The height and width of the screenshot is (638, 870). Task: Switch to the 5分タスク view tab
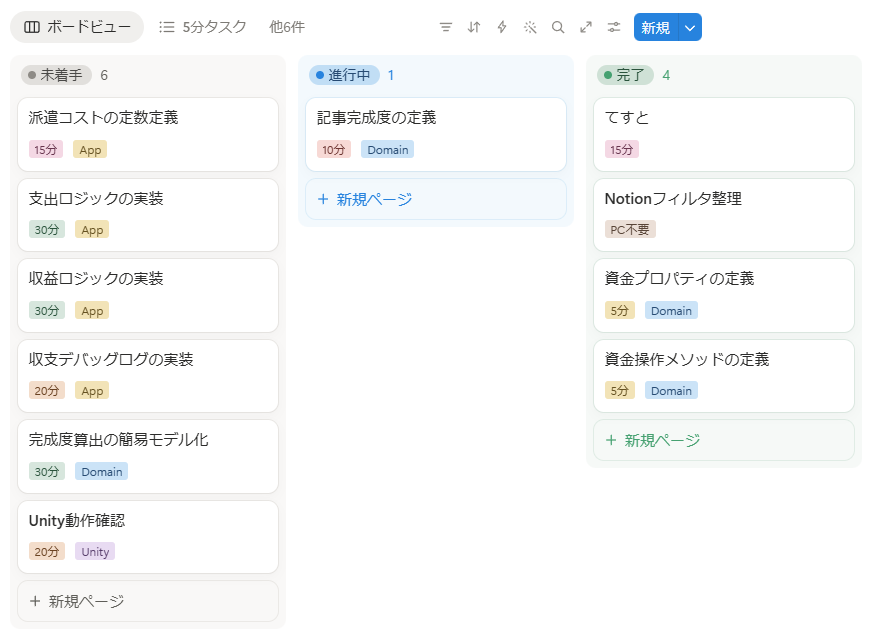click(x=203, y=27)
